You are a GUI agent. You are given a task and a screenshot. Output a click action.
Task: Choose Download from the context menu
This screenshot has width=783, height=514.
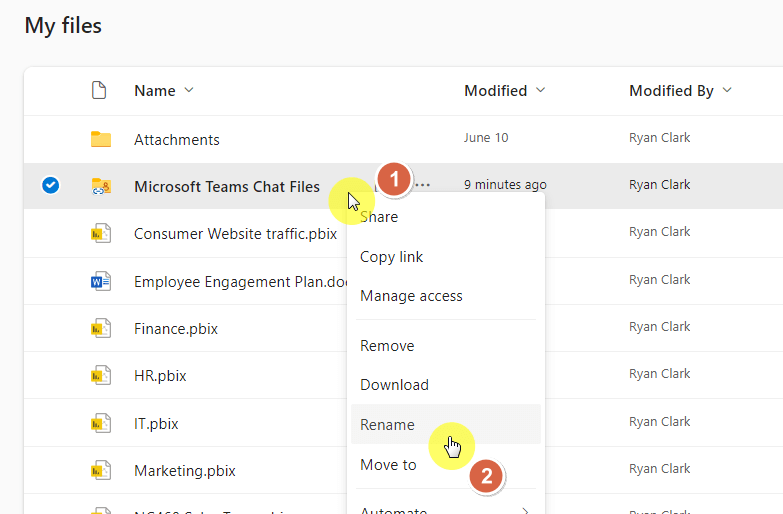445,385
